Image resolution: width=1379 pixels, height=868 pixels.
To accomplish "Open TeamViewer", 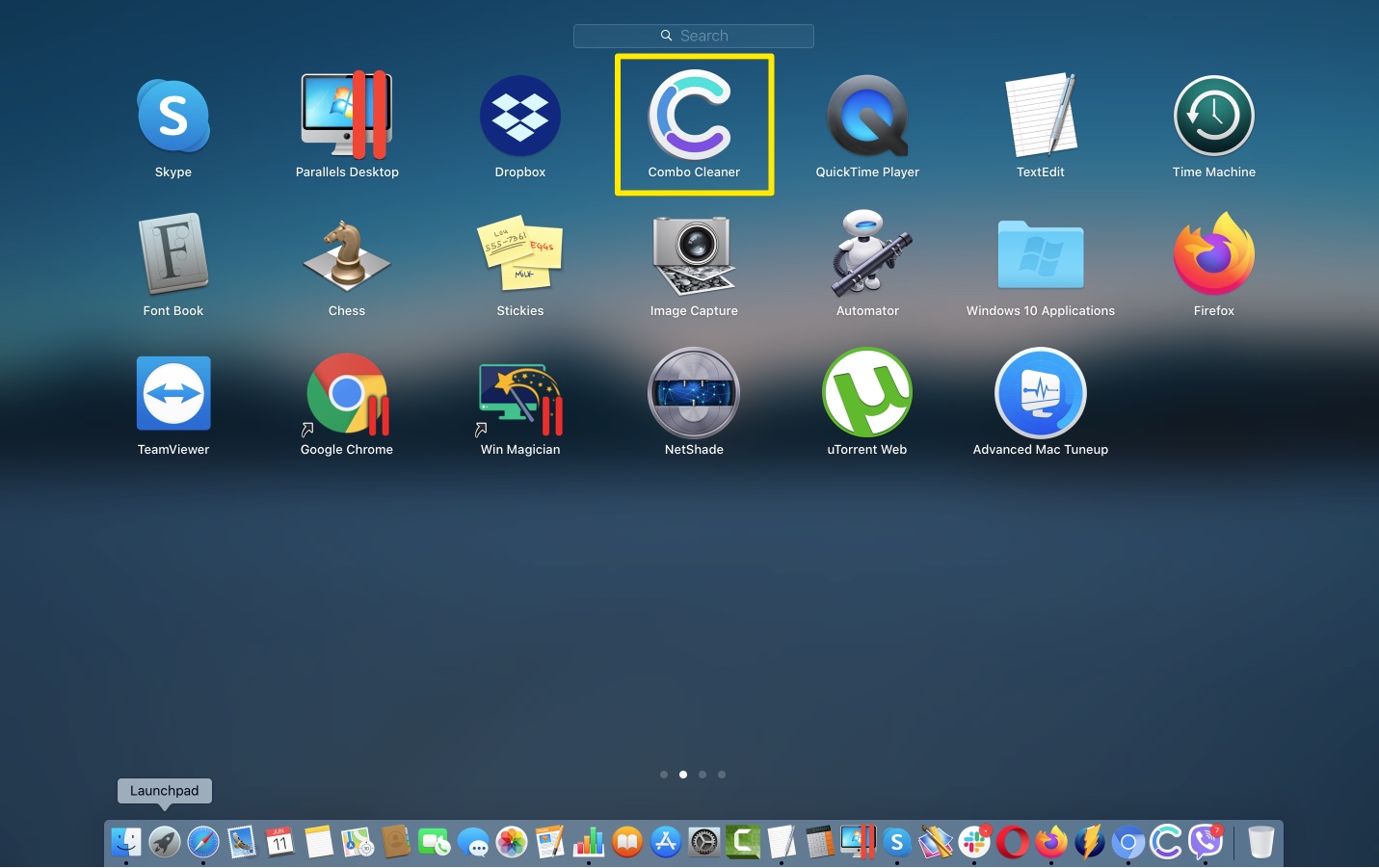I will coord(173,394).
